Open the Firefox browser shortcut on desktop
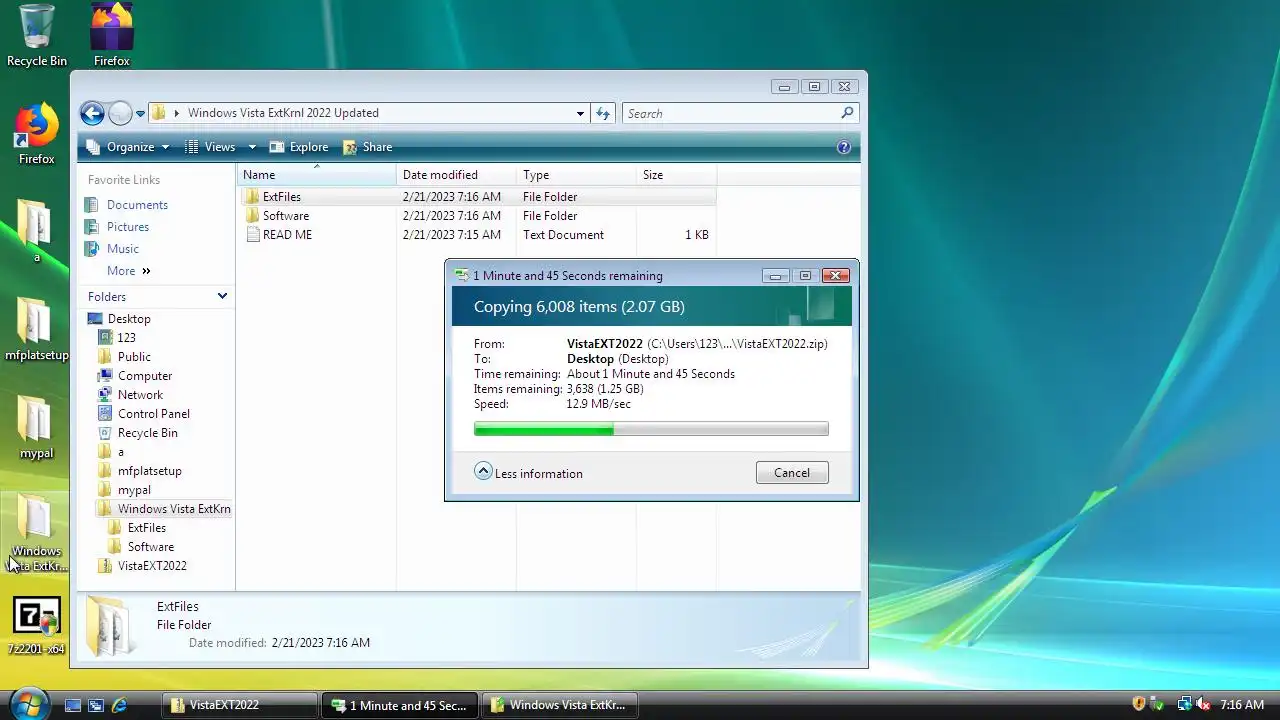 pos(37,134)
